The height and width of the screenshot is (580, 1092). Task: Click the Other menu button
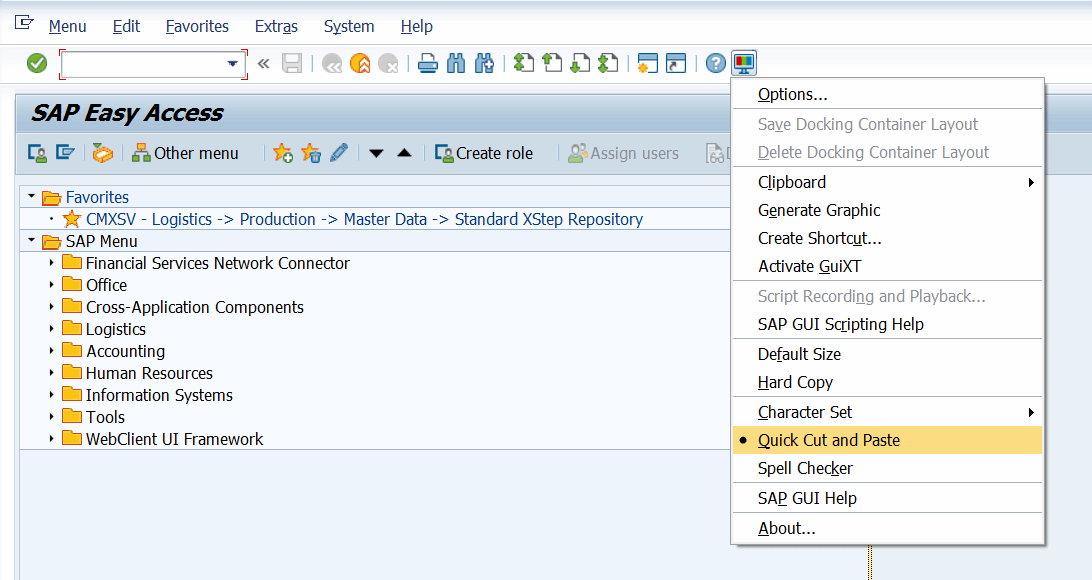(x=185, y=153)
